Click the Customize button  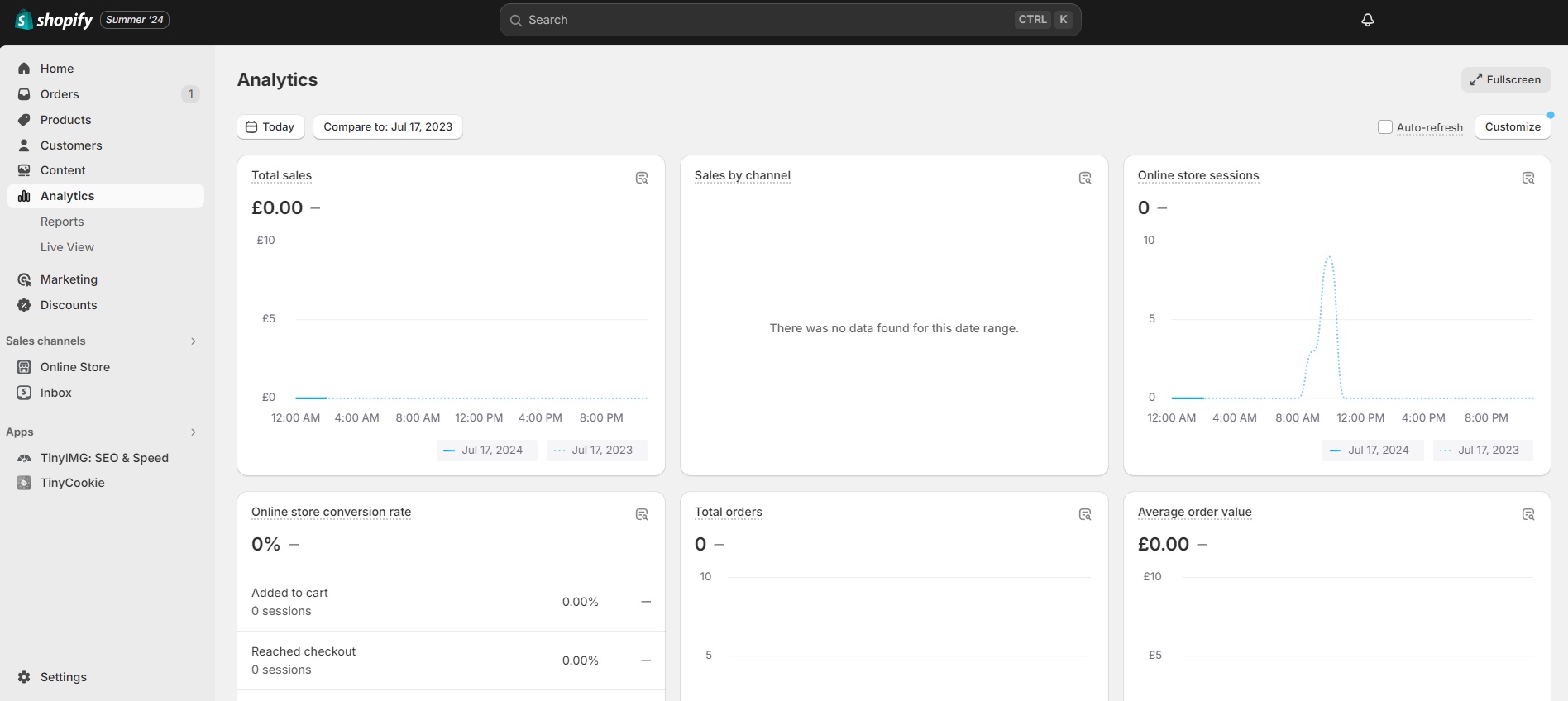(1513, 126)
